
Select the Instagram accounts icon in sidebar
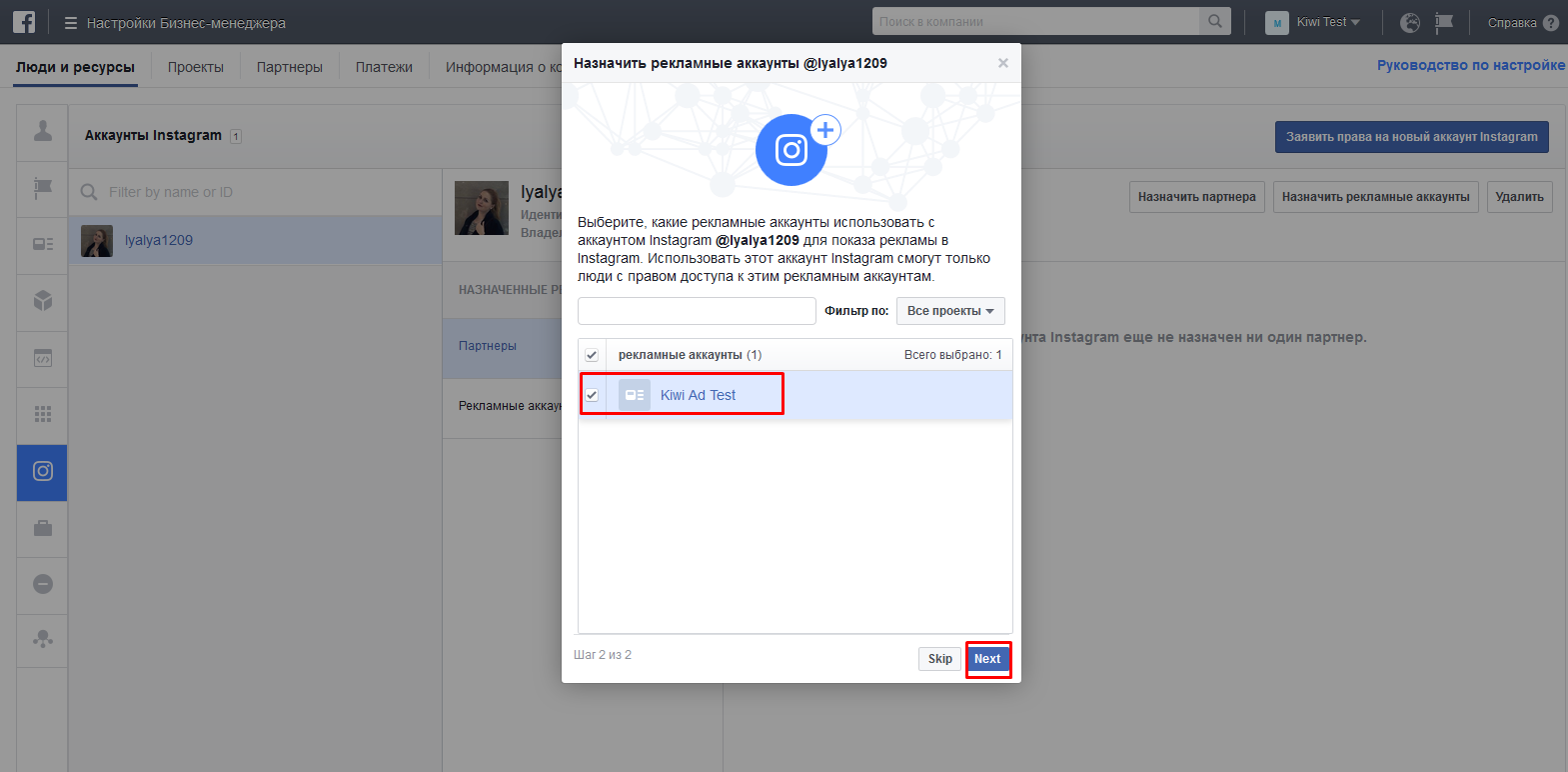(x=42, y=472)
